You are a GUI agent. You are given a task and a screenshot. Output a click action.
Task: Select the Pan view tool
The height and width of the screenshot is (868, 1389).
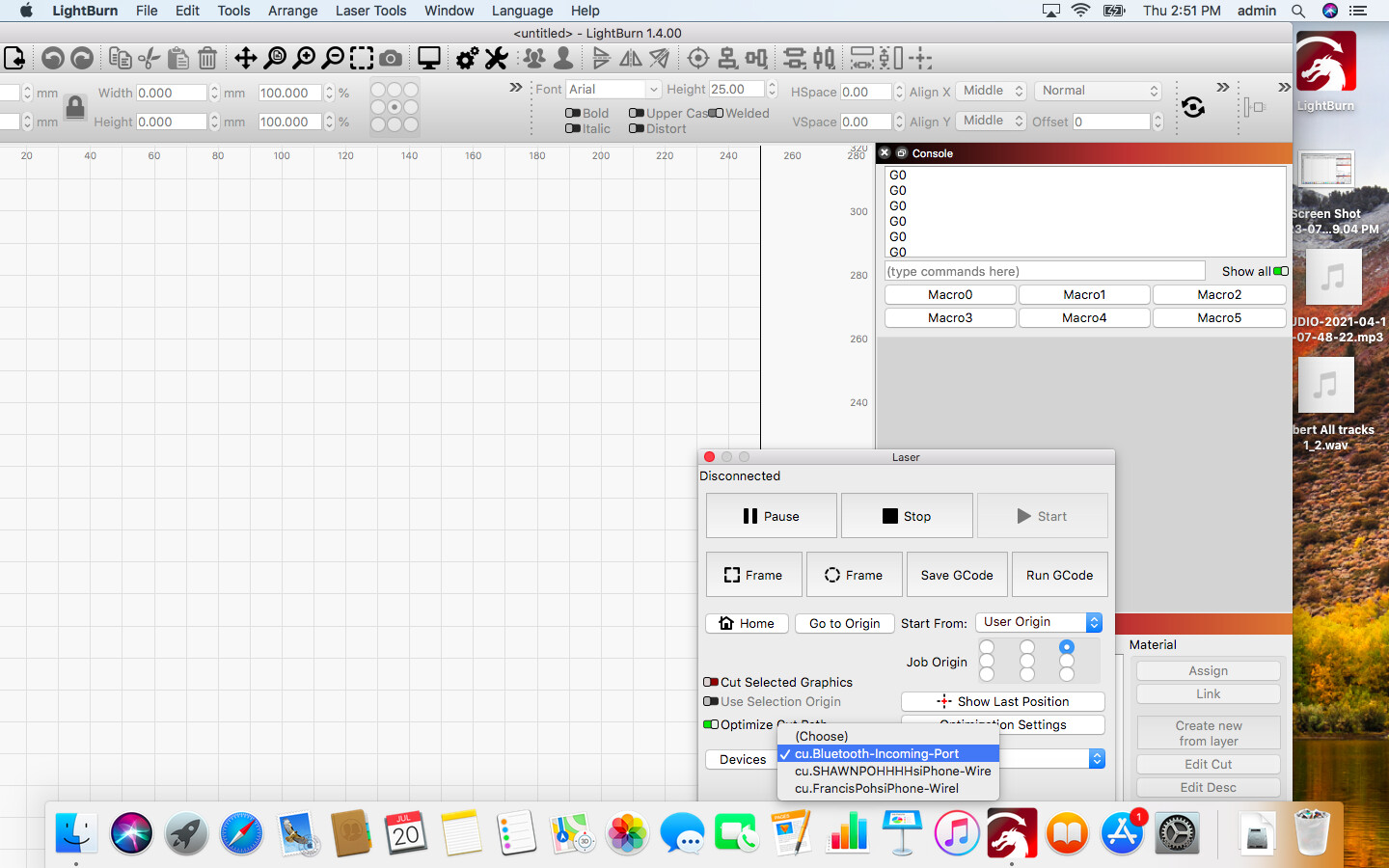[x=244, y=58]
